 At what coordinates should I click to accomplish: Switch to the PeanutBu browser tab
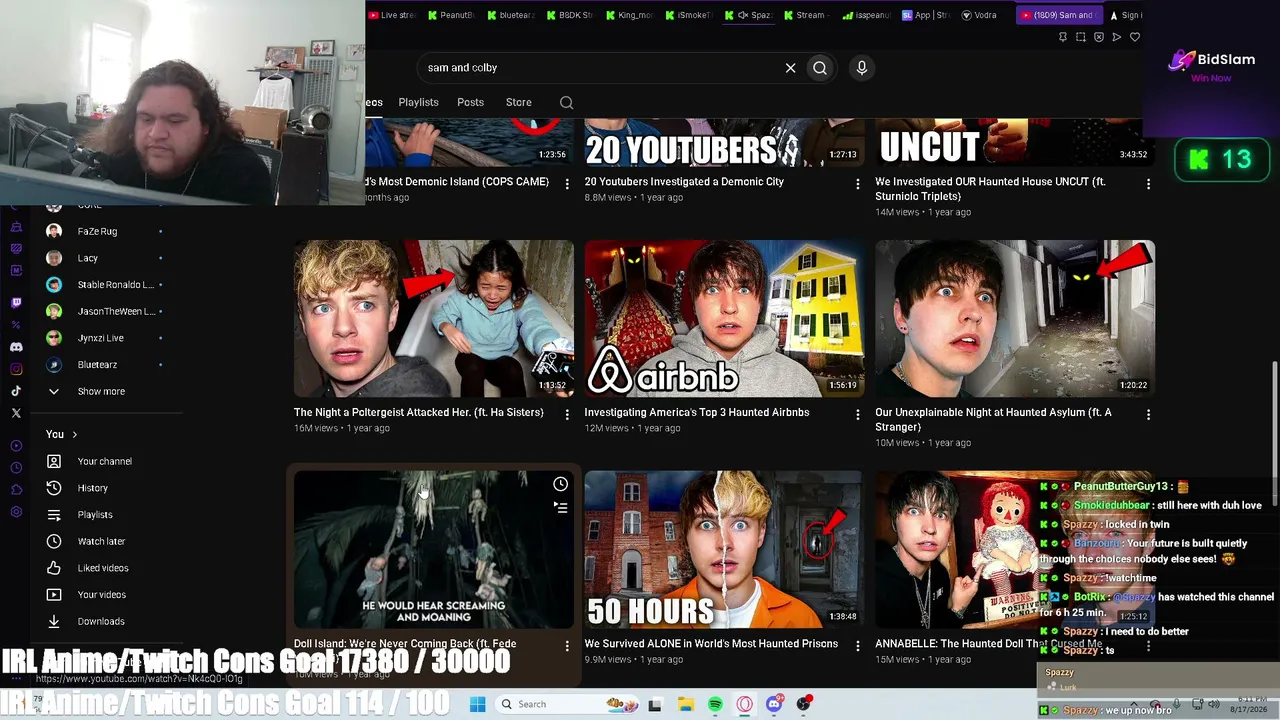(451, 15)
